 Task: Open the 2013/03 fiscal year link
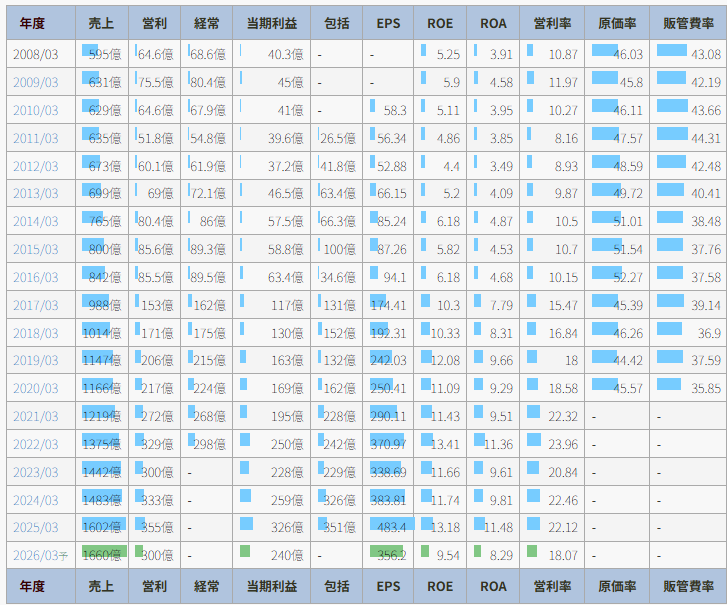click(36, 193)
